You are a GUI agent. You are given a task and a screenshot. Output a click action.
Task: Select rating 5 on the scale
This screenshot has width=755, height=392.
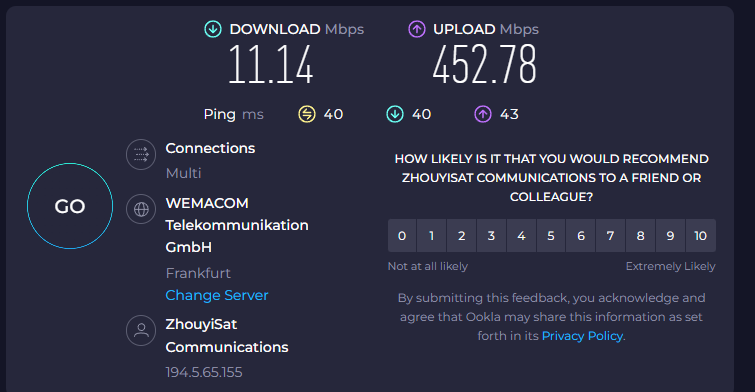click(551, 235)
